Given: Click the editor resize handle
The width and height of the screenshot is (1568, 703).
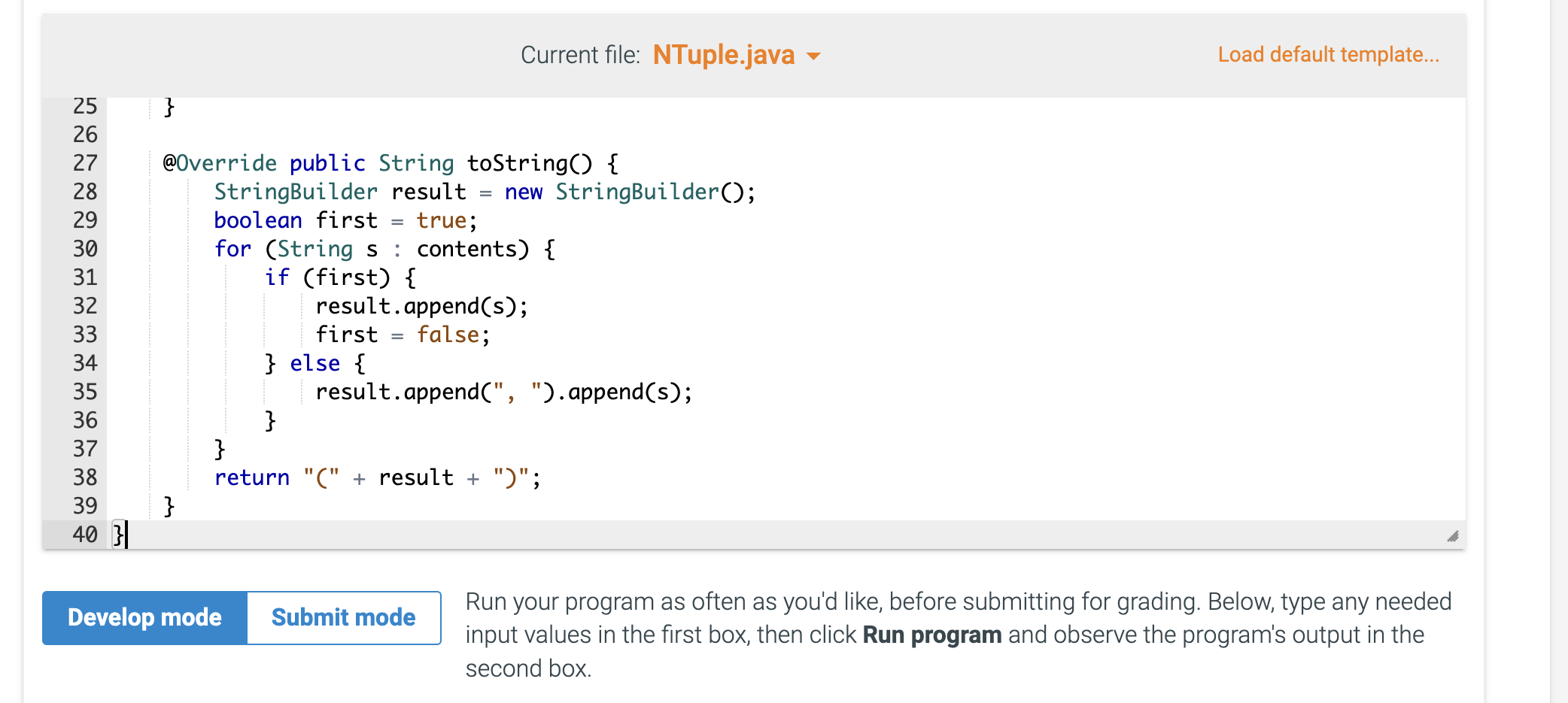Looking at the screenshot, I should (x=1454, y=535).
